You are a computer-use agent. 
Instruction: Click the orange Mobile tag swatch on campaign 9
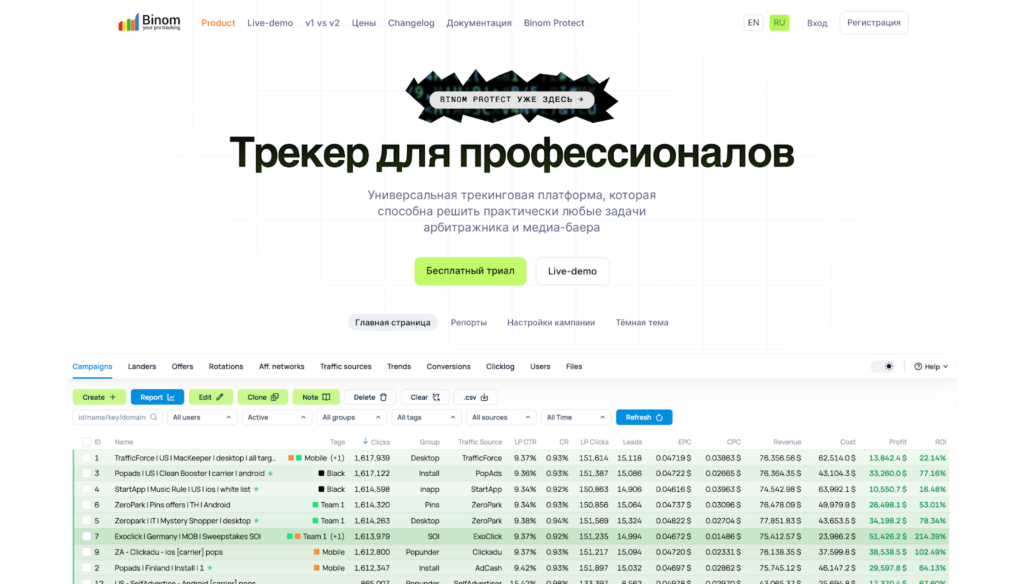pos(317,553)
